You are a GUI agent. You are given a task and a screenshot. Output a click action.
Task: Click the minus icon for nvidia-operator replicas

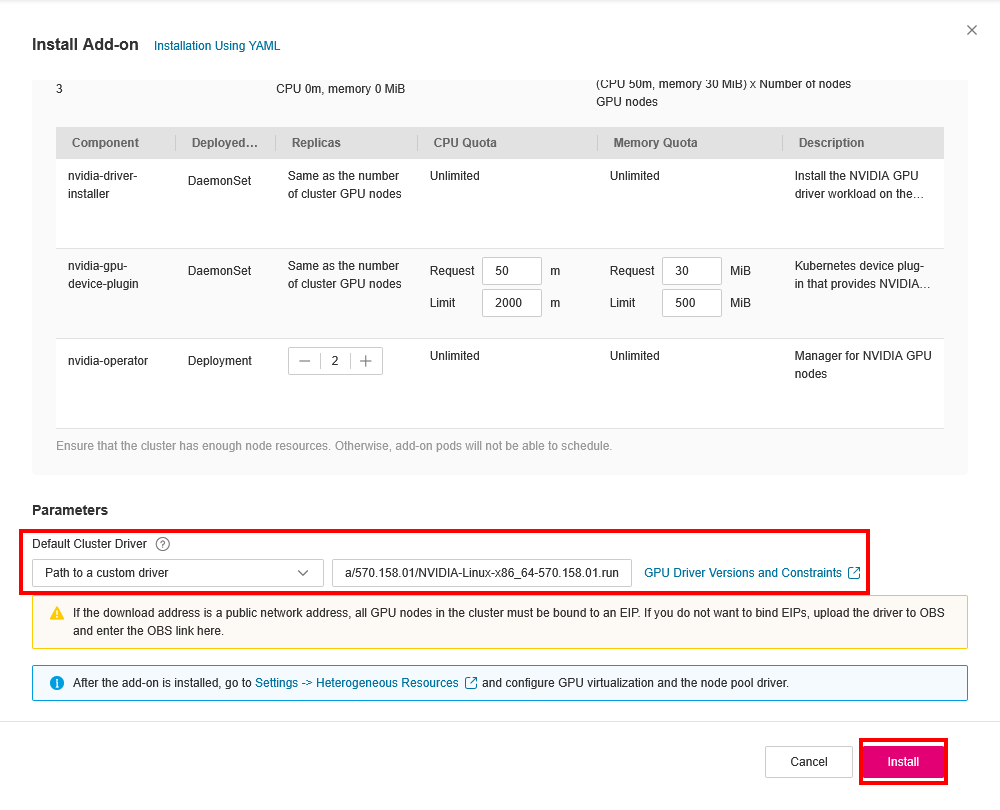click(x=304, y=361)
